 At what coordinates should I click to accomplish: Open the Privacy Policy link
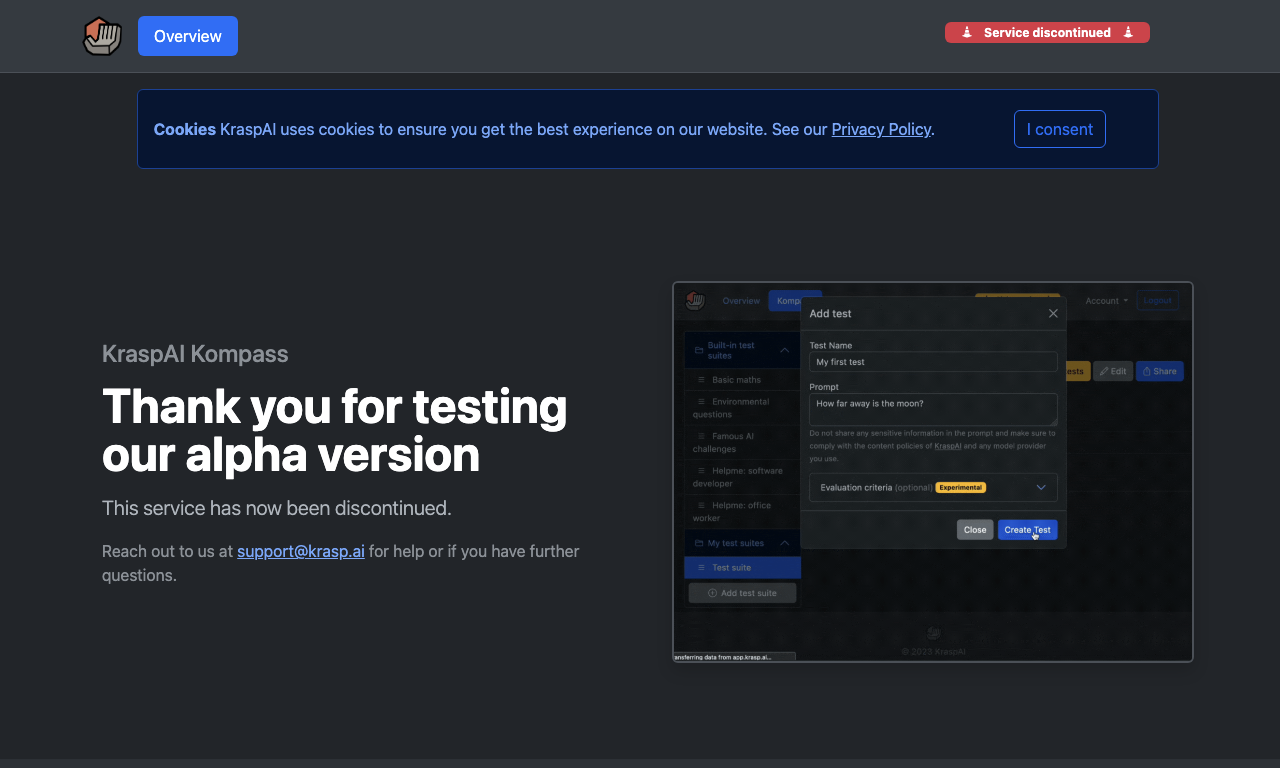pyautogui.click(x=881, y=129)
